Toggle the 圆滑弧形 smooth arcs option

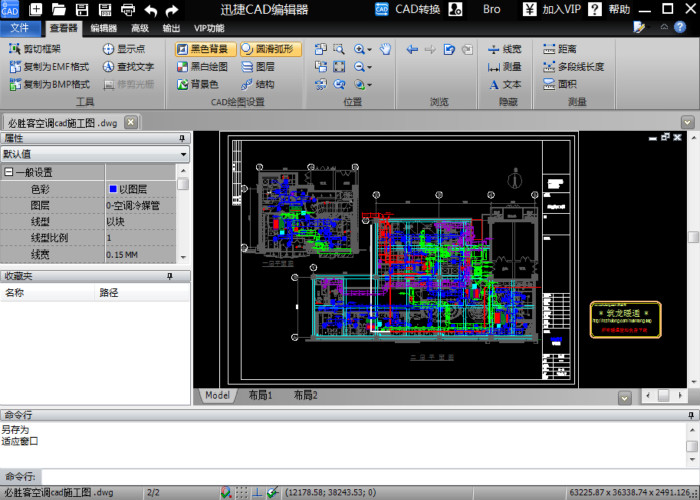(271, 49)
